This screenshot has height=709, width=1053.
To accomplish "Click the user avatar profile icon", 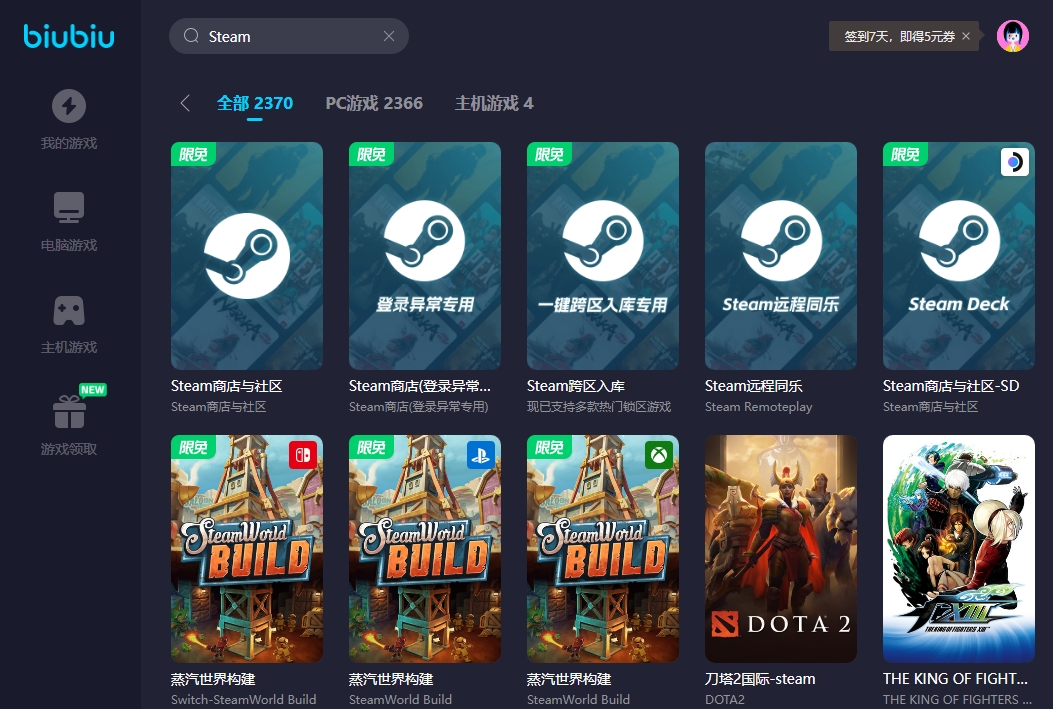I will [x=1012, y=36].
